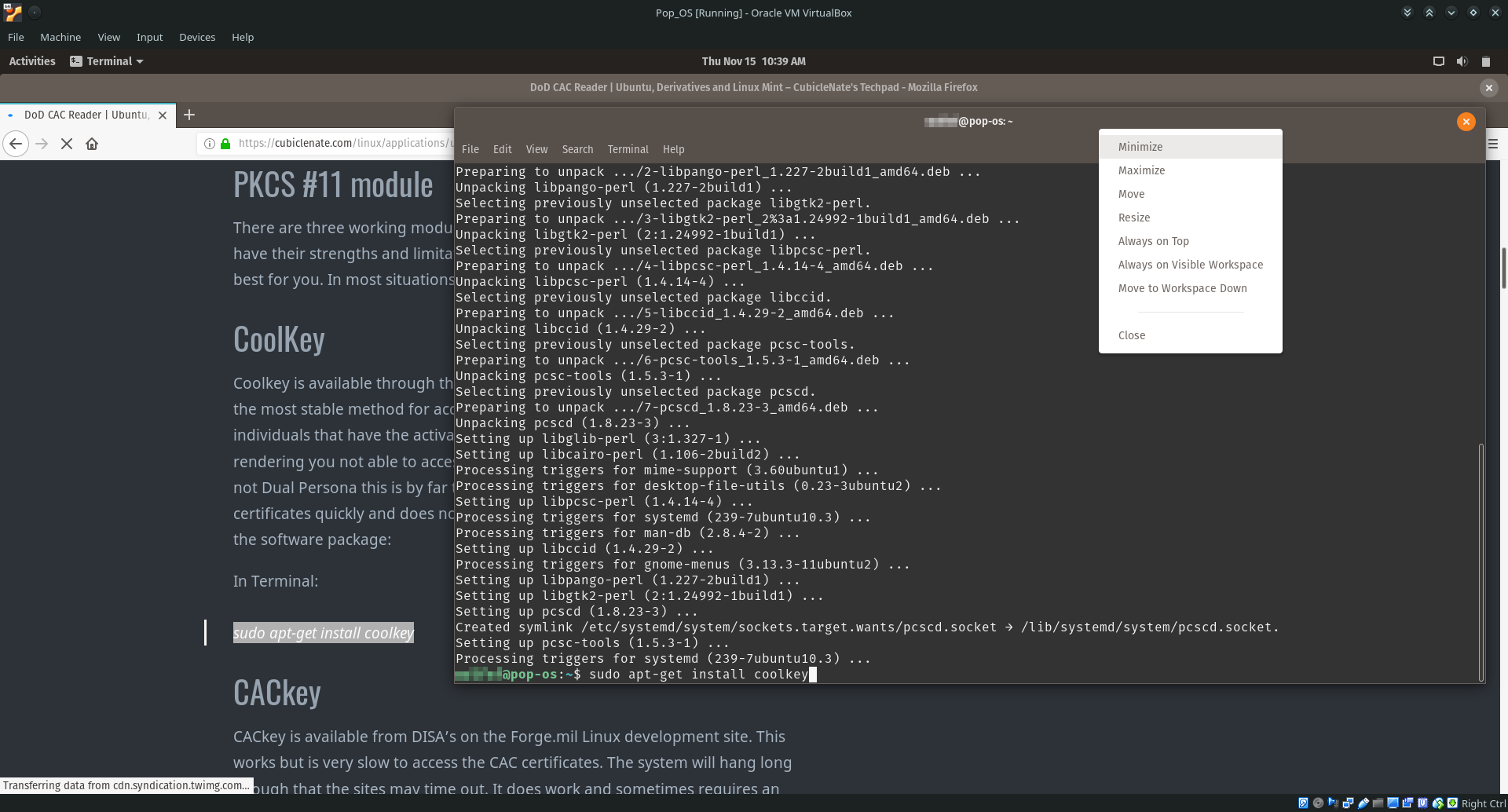Click the hard disk activity icon in VirtualBox status bar
The width and height of the screenshot is (1508, 812).
[1302, 803]
